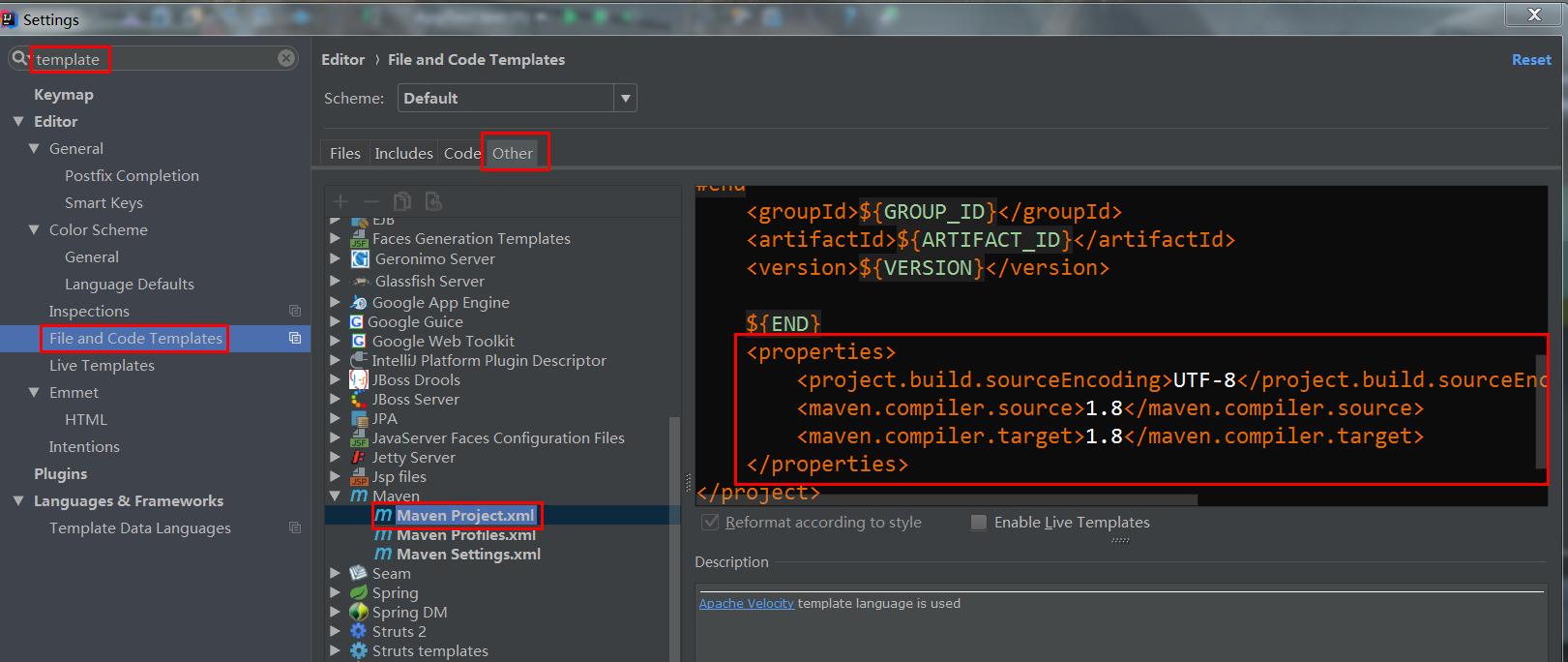Select the Other tab
Viewport: 1568px width, 662px height.
coord(513,153)
